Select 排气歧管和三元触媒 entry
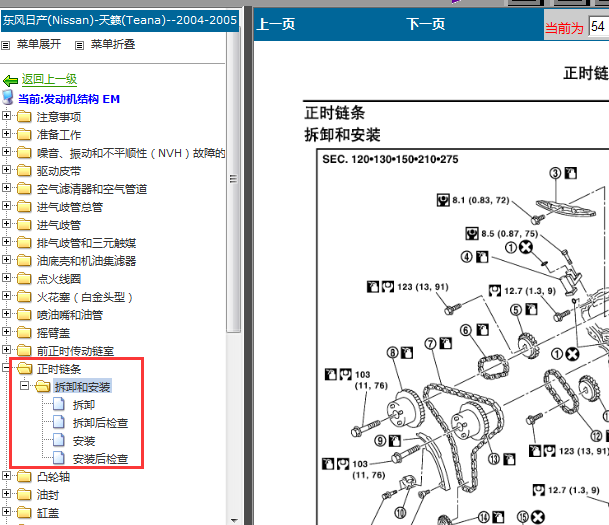The height and width of the screenshot is (525, 609). pos(87,243)
